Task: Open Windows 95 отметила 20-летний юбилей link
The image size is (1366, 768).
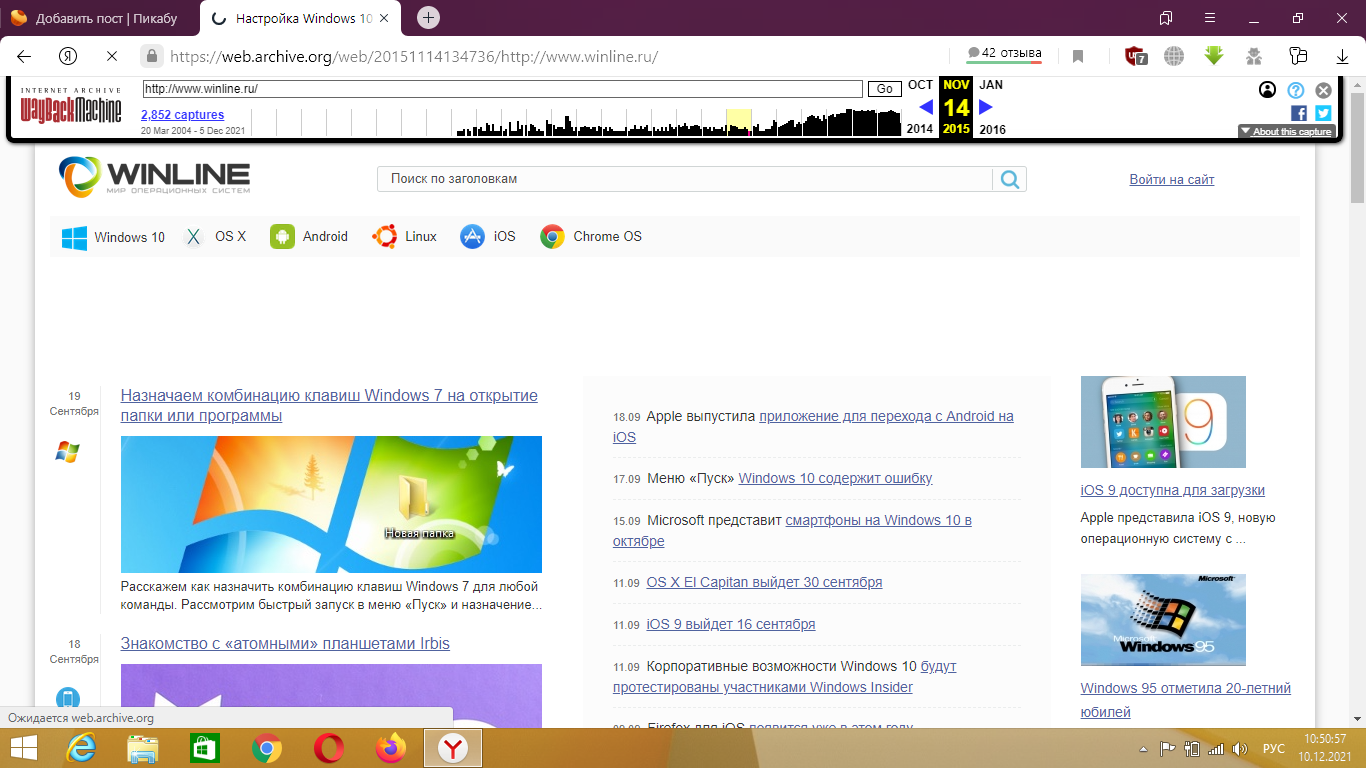Action: pyautogui.click(x=1186, y=700)
